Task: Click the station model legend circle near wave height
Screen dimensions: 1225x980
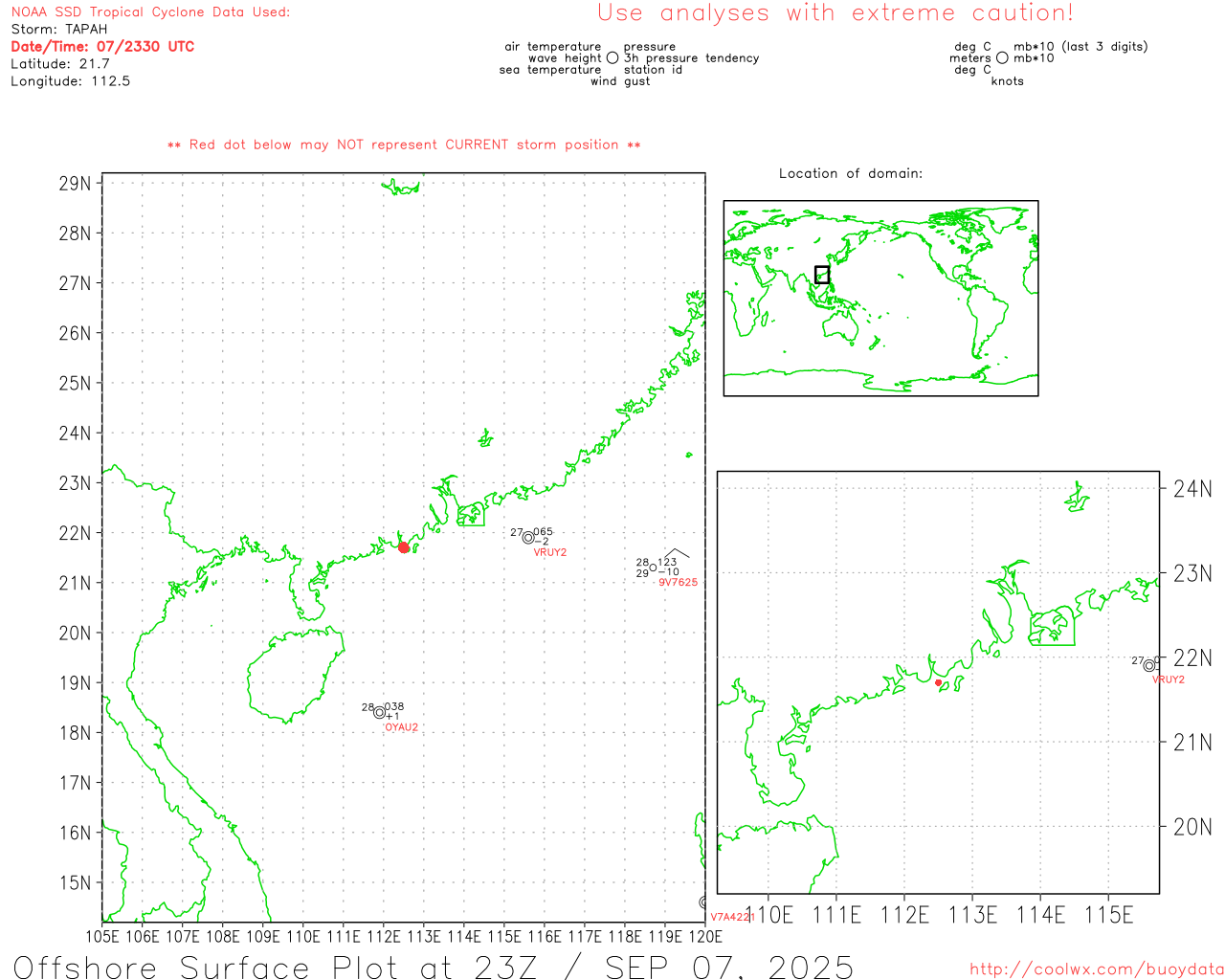Action: pyautogui.click(x=612, y=58)
